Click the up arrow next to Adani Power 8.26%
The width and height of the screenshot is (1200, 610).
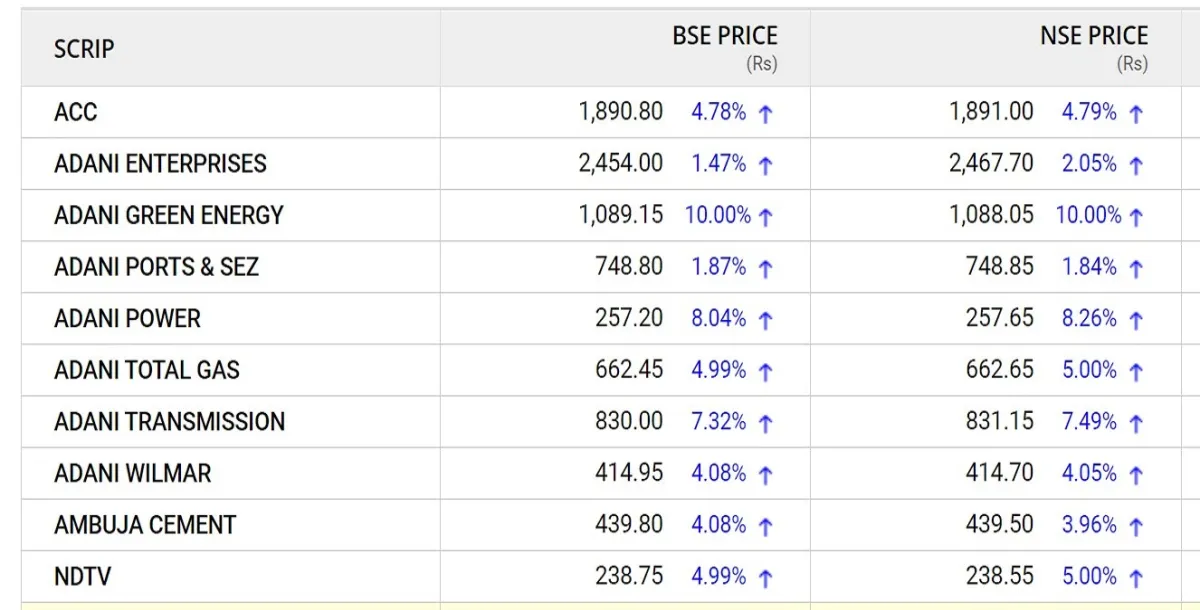coord(1136,320)
